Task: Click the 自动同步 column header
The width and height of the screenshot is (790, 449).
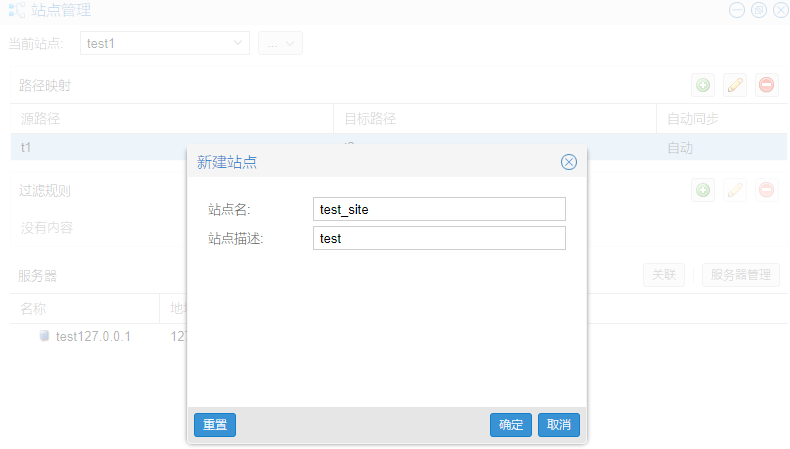Action: [x=692, y=118]
